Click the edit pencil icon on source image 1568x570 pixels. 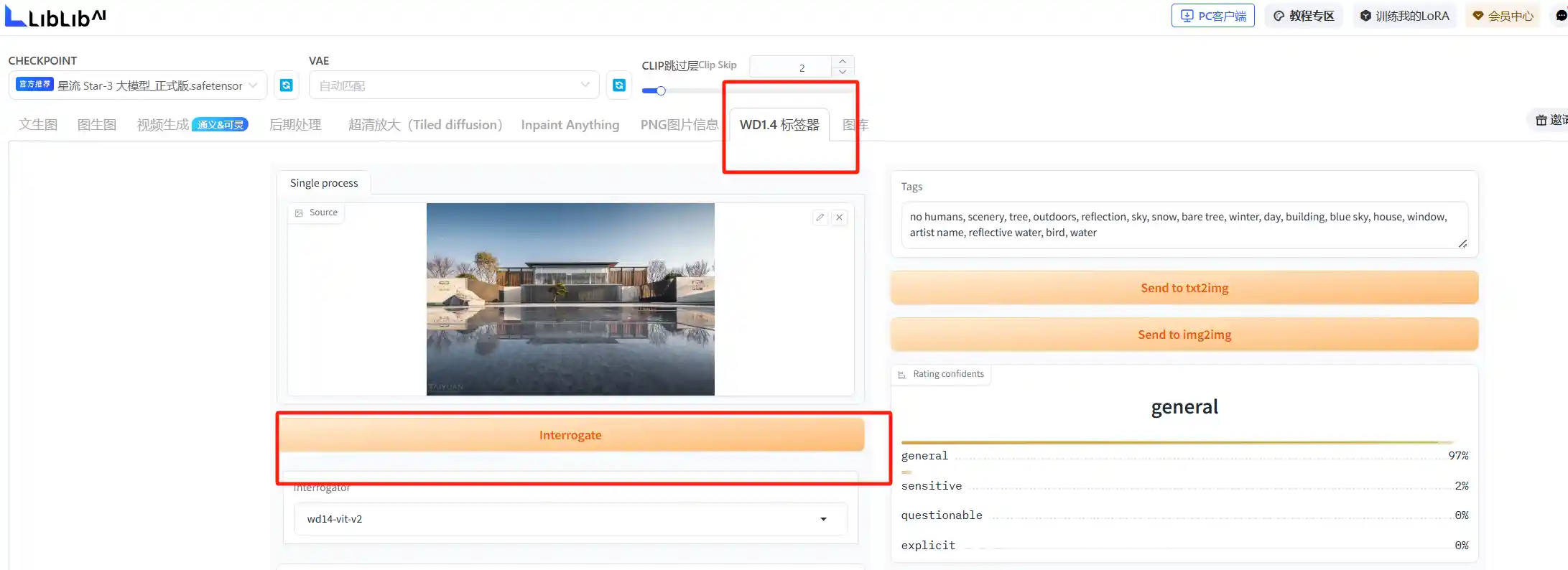[x=820, y=217]
